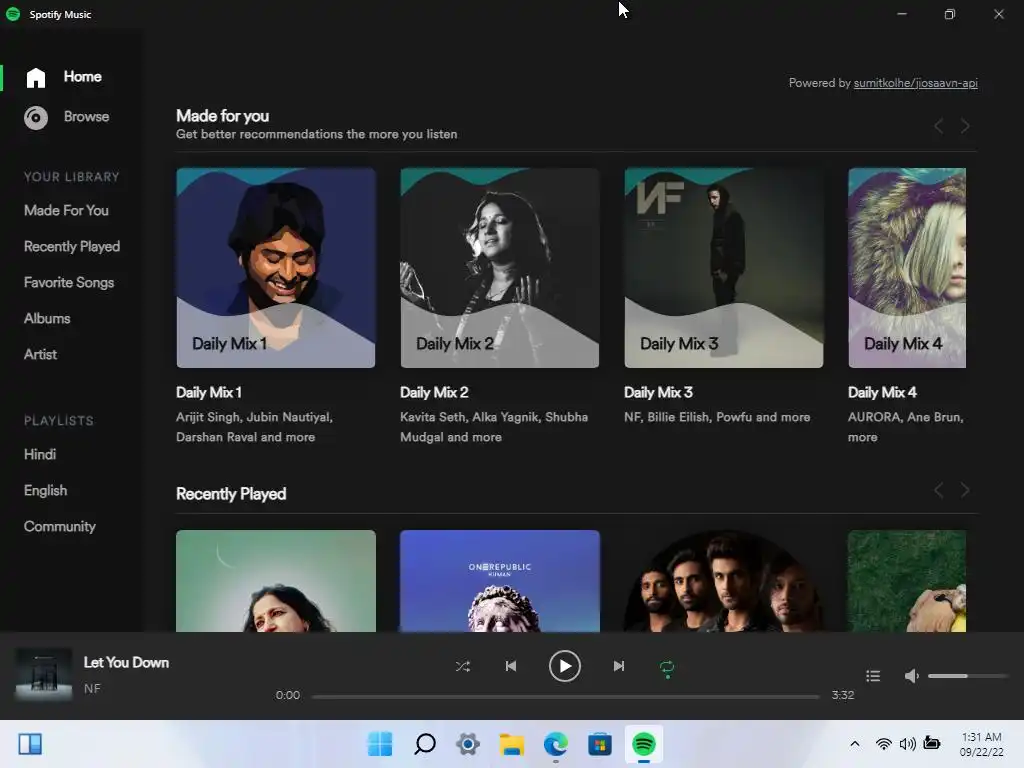Viewport: 1024px width, 768px height.
Task: Click the Daily Mix 3 title text
Action: [658, 392]
